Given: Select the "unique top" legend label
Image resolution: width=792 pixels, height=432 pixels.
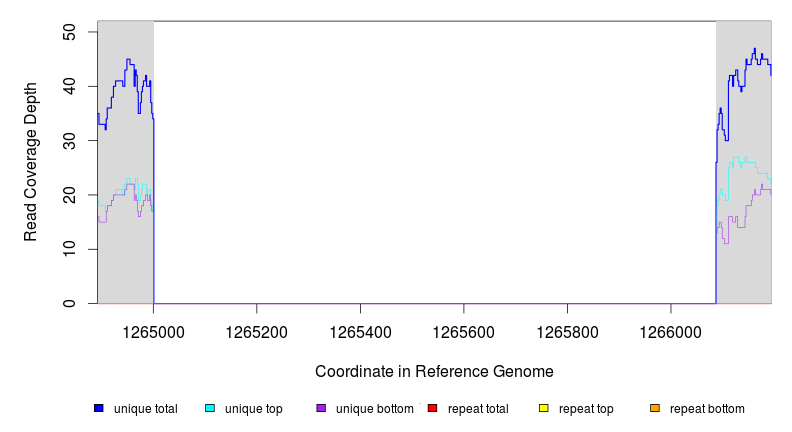Looking at the screenshot, I should [x=253, y=409].
